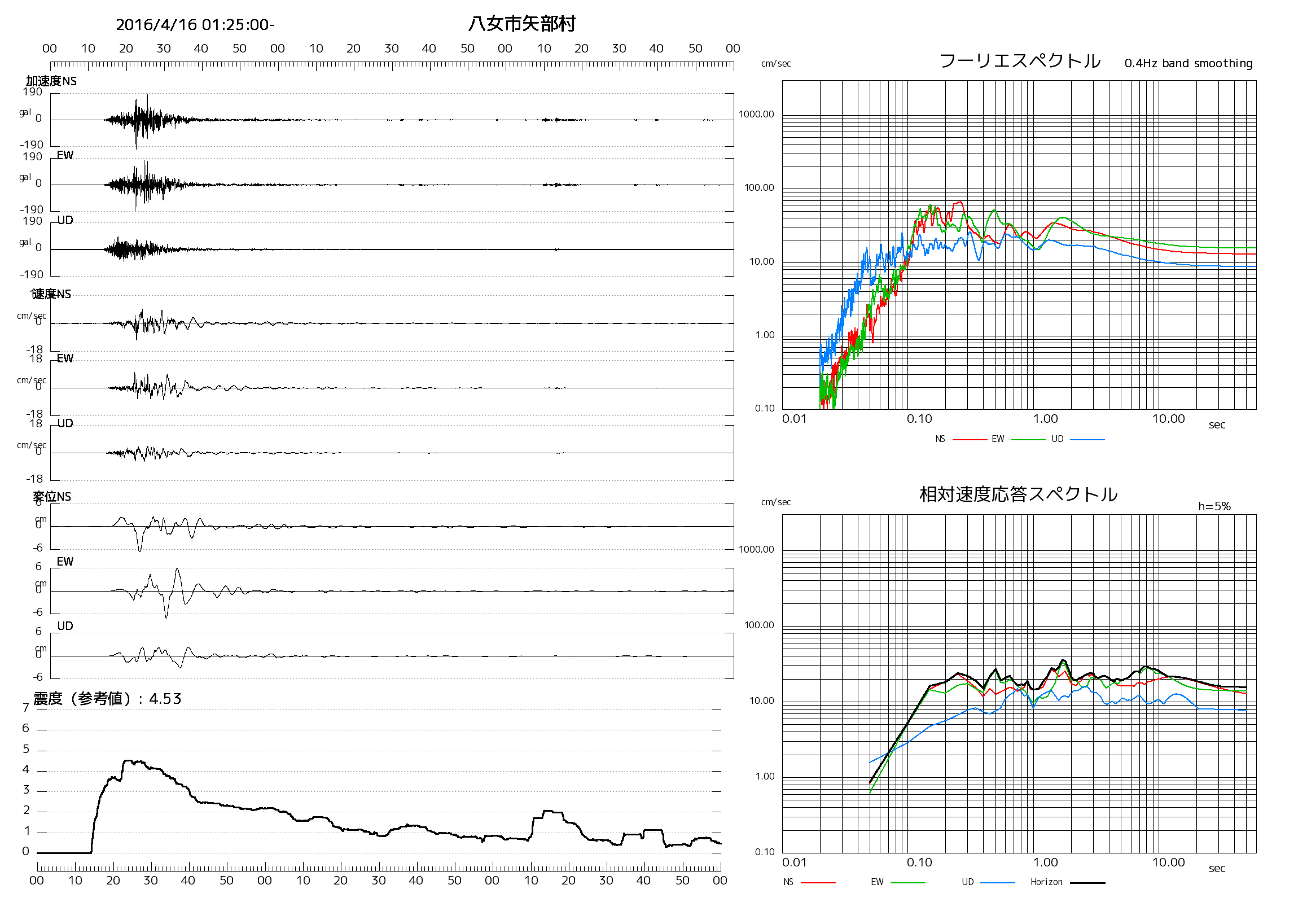
Task: Click the h=5% damping label
Action: point(1214,506)
